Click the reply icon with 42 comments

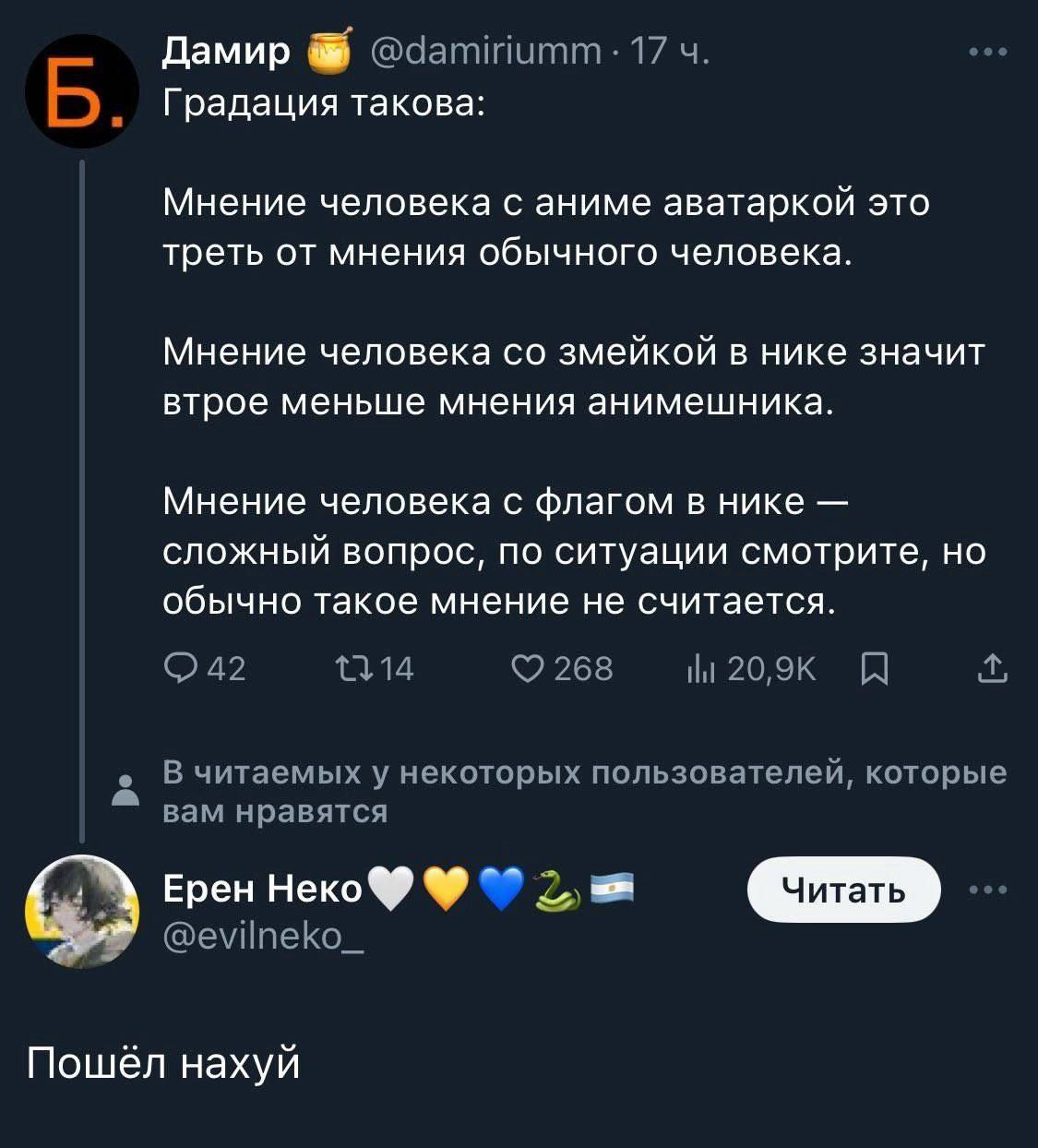tap(177, 667)
